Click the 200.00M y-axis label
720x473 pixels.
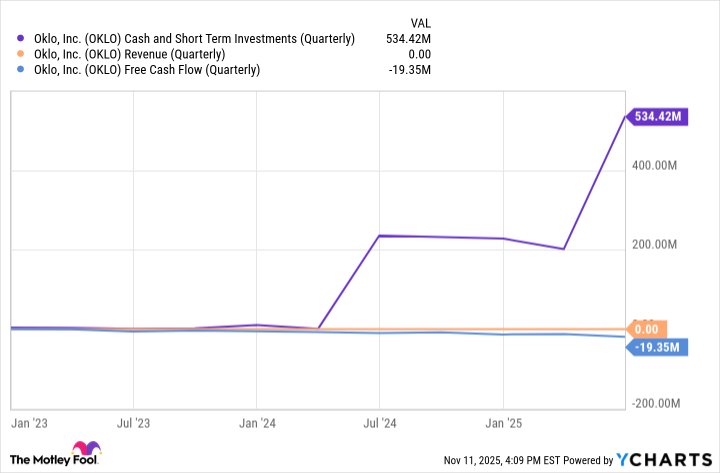pyautogui.click(x=654, y=244)
